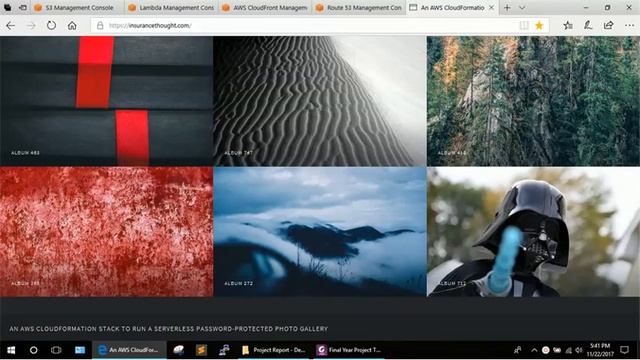Open Task View on the taskbar

click(x=56, y=350)
